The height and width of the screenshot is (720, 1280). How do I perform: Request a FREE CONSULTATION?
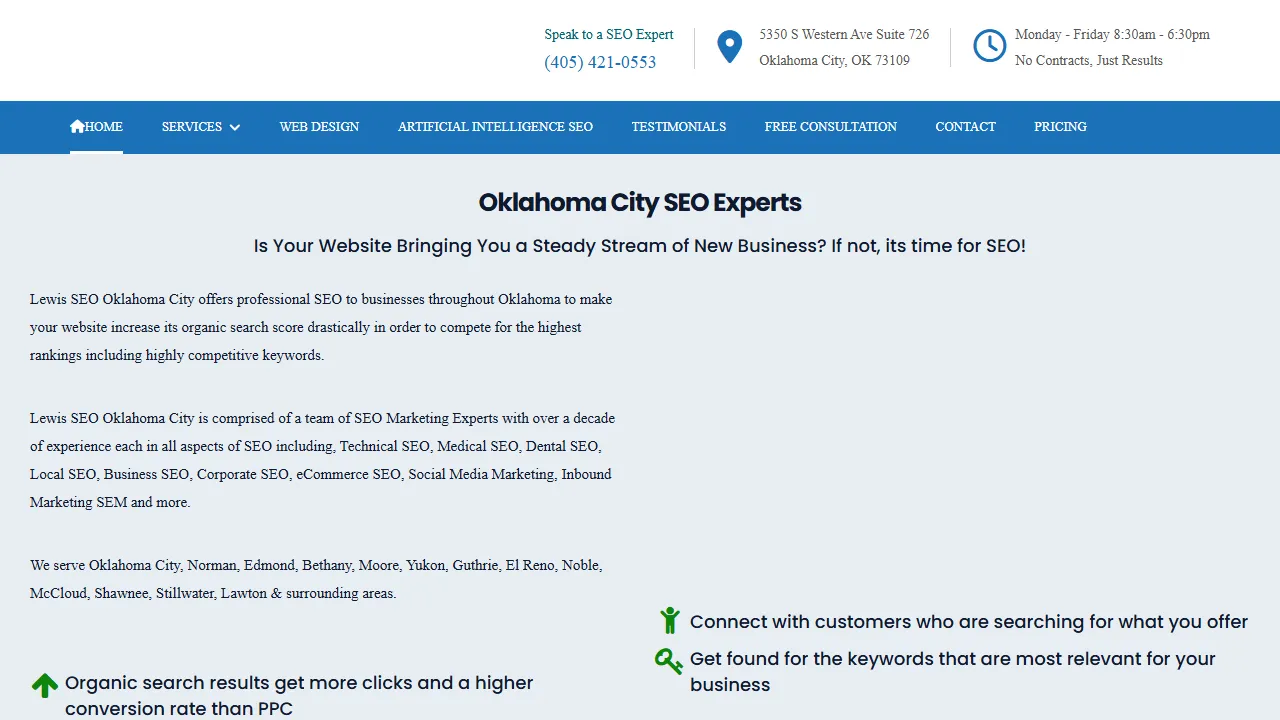830,127
